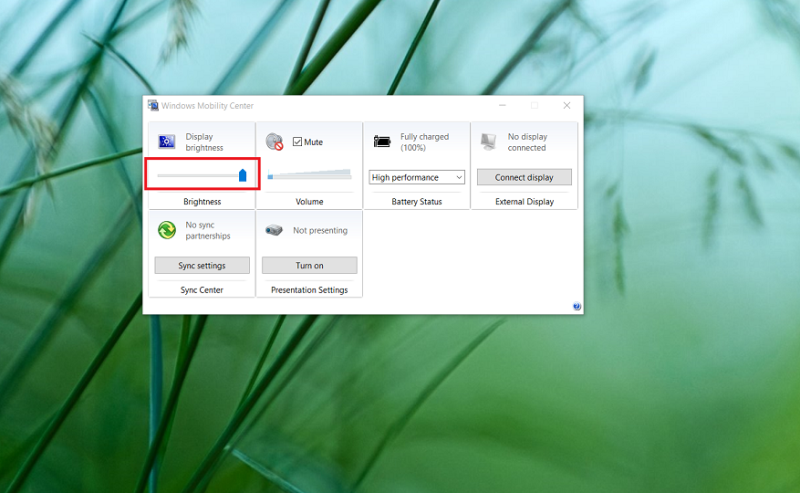Click the volume slider track
The height and width of the screenshot is (493, 800).
tap(310, 175)
